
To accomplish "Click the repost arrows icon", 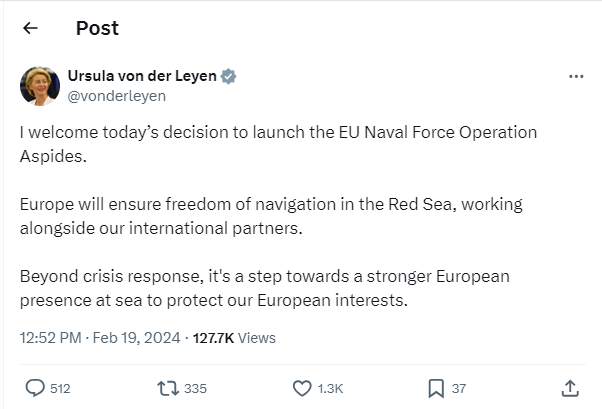I will pos(168,387).
